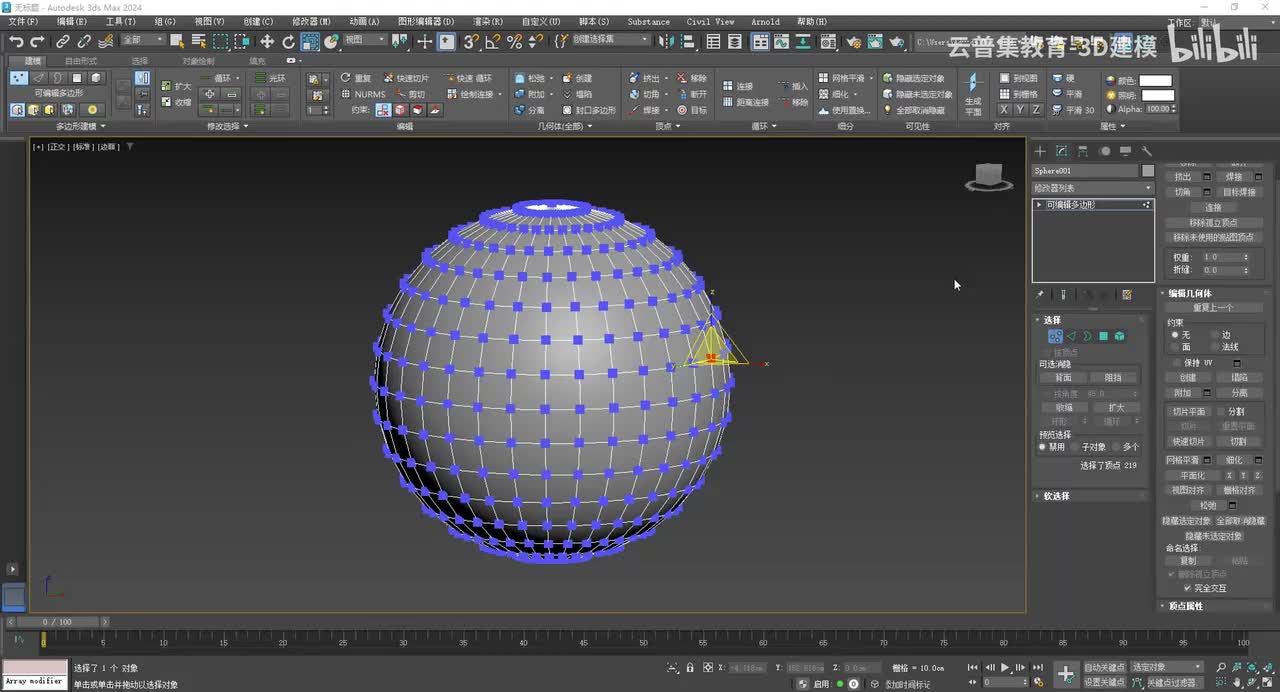Open the 修改器(M) menu

coord(311,21)
